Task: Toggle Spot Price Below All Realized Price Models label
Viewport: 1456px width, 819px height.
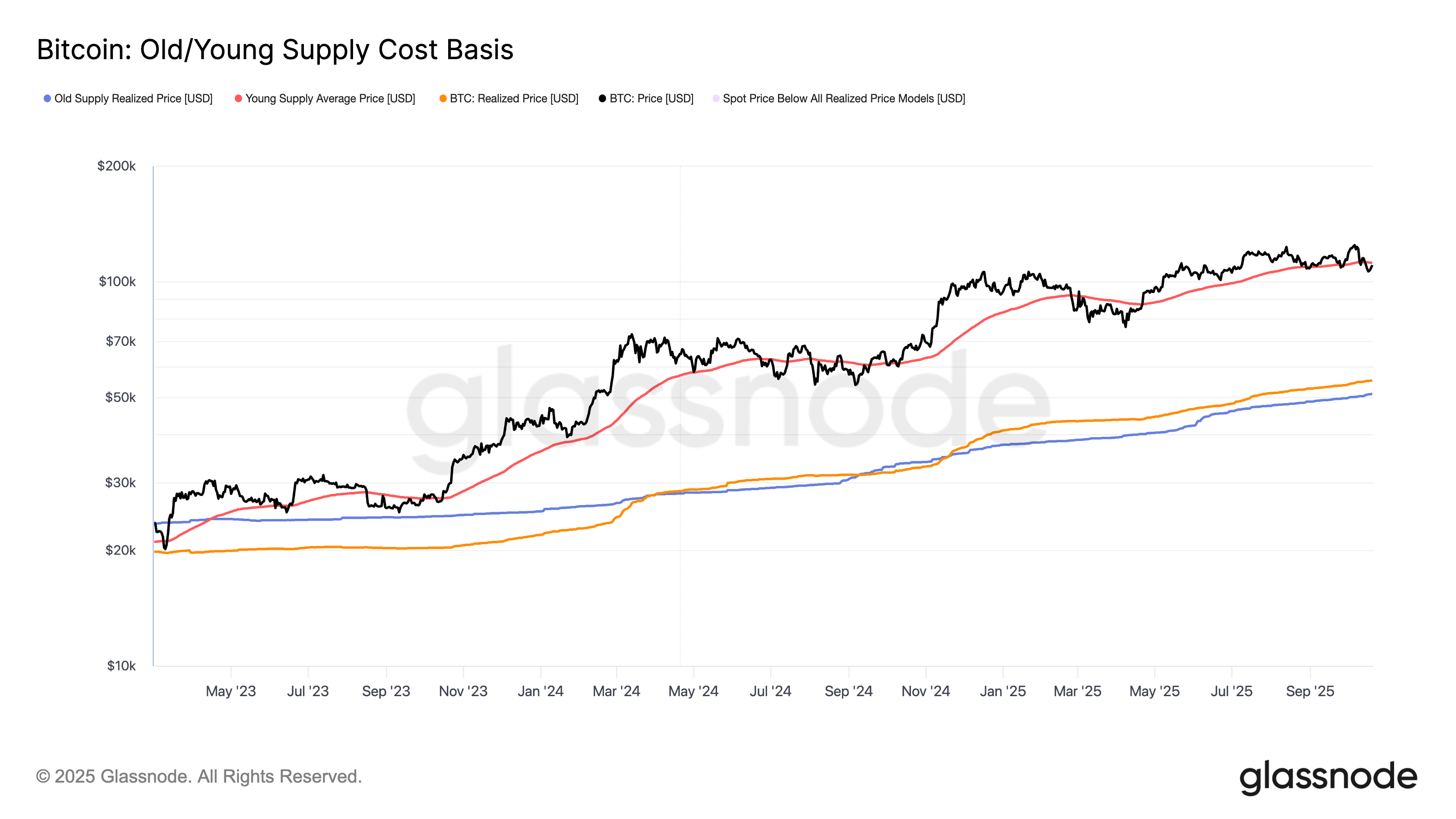Action: click(844, 99)
